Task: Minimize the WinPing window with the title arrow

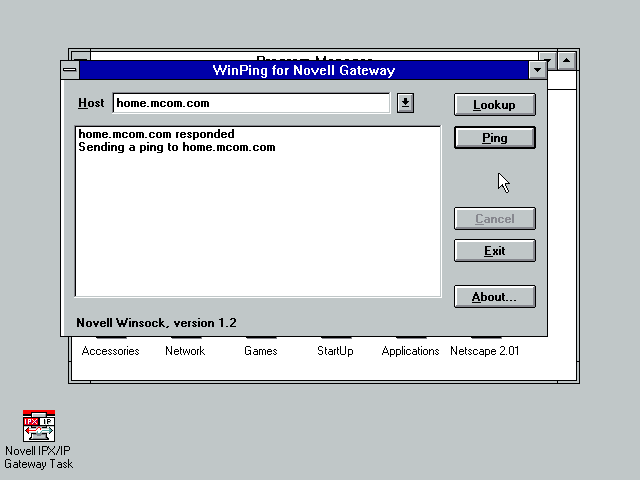Action: coord(538,70)
